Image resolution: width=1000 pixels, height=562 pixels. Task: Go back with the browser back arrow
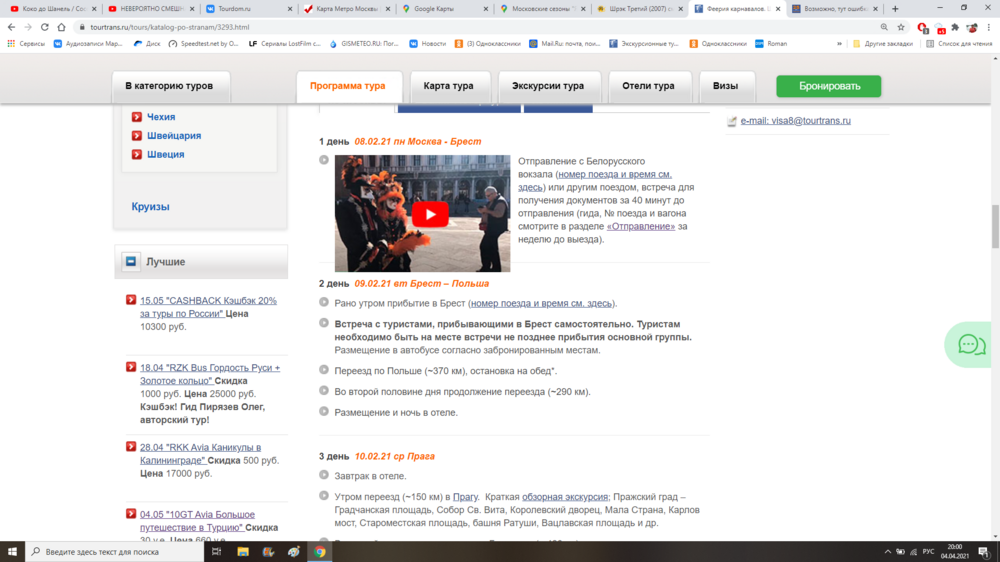point(11,27)
